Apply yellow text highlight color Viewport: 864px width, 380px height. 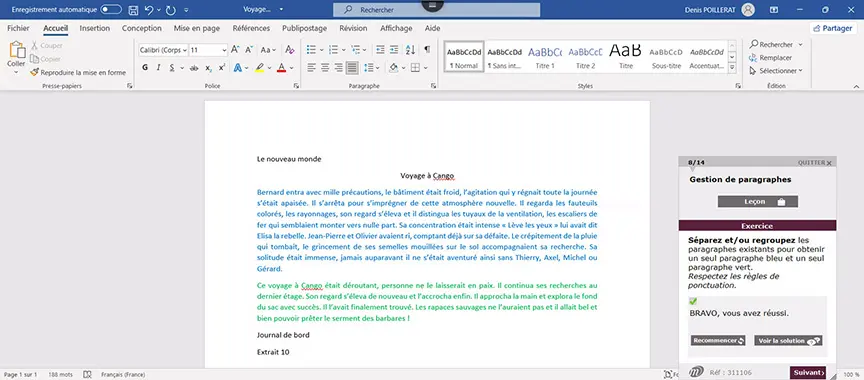[x=260, y=68]
